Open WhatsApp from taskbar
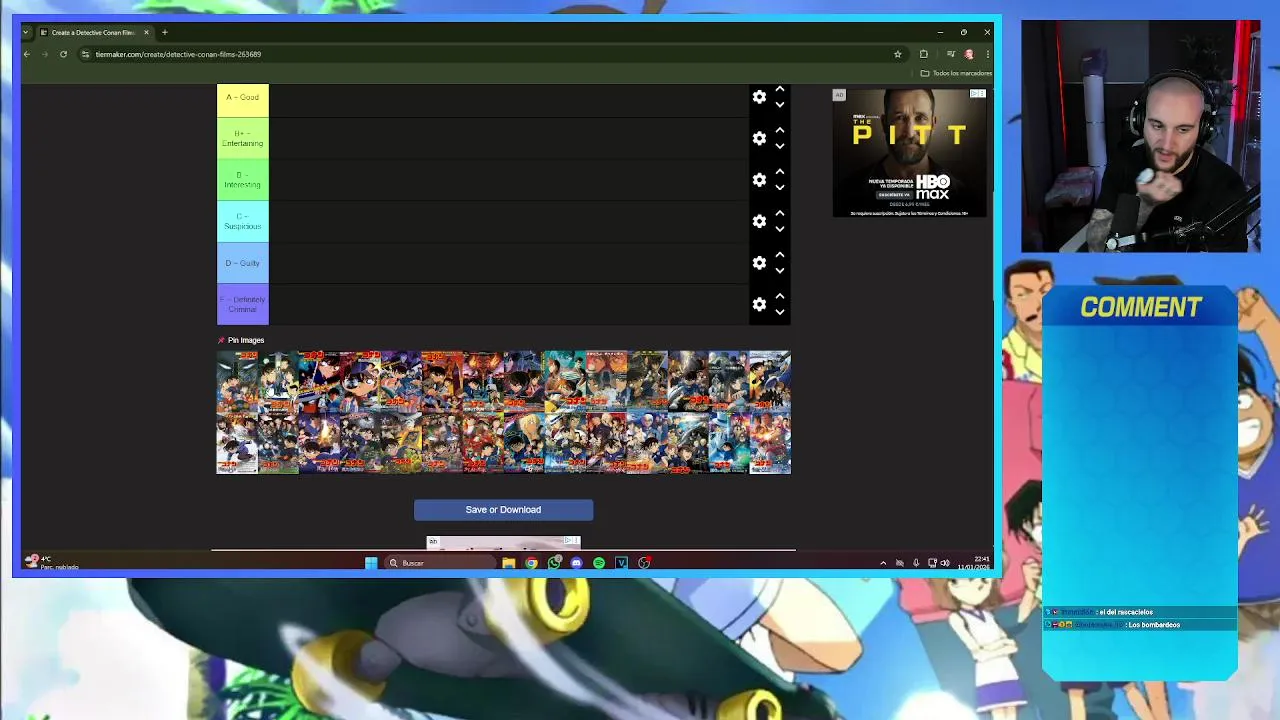Screen dimensions: 1280x720 point(554,563)
